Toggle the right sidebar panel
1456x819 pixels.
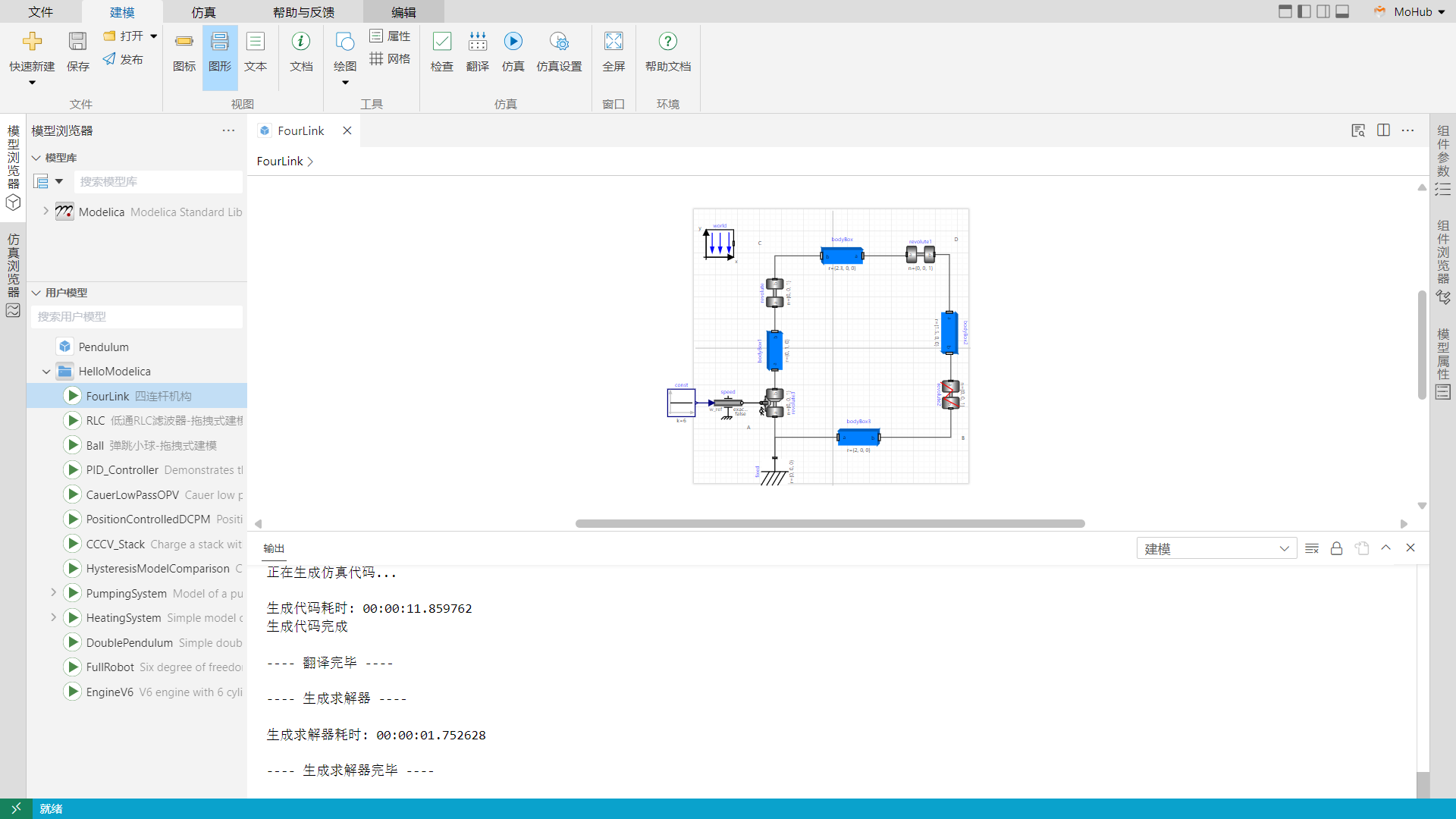[x=1323, y=11]
